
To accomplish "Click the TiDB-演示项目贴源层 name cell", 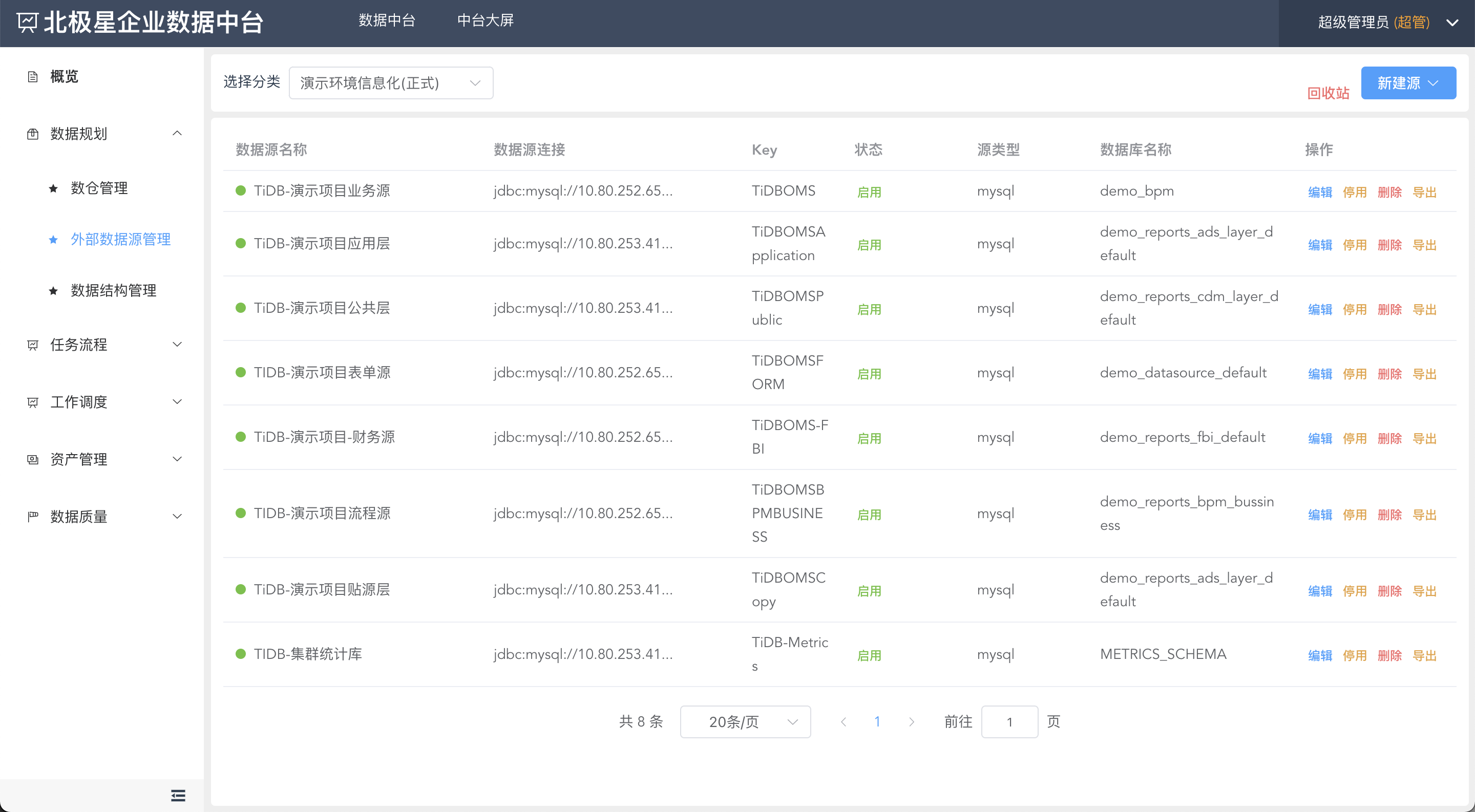I will [x=322, y=589].
